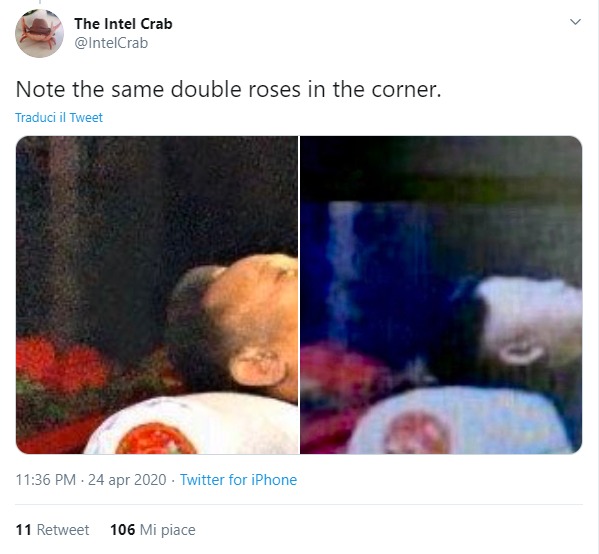View the 11 Retweet list
Screen dimensions: 599x554
(x=52, y=530)
